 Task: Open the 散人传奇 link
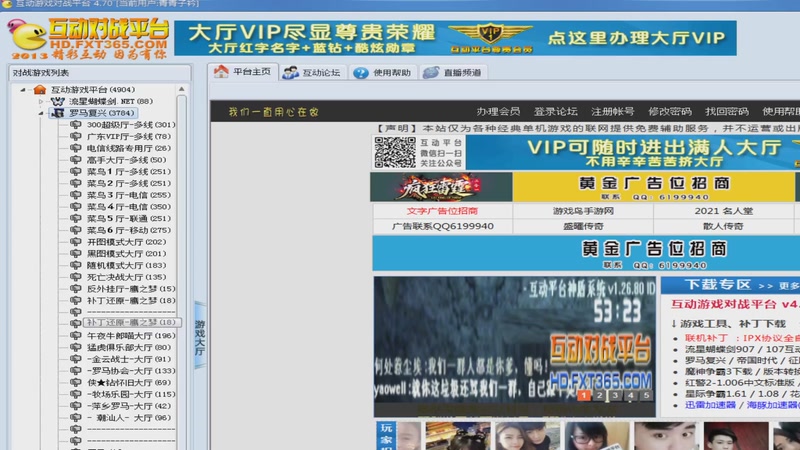pyautogui.click(x=723, y=226)
